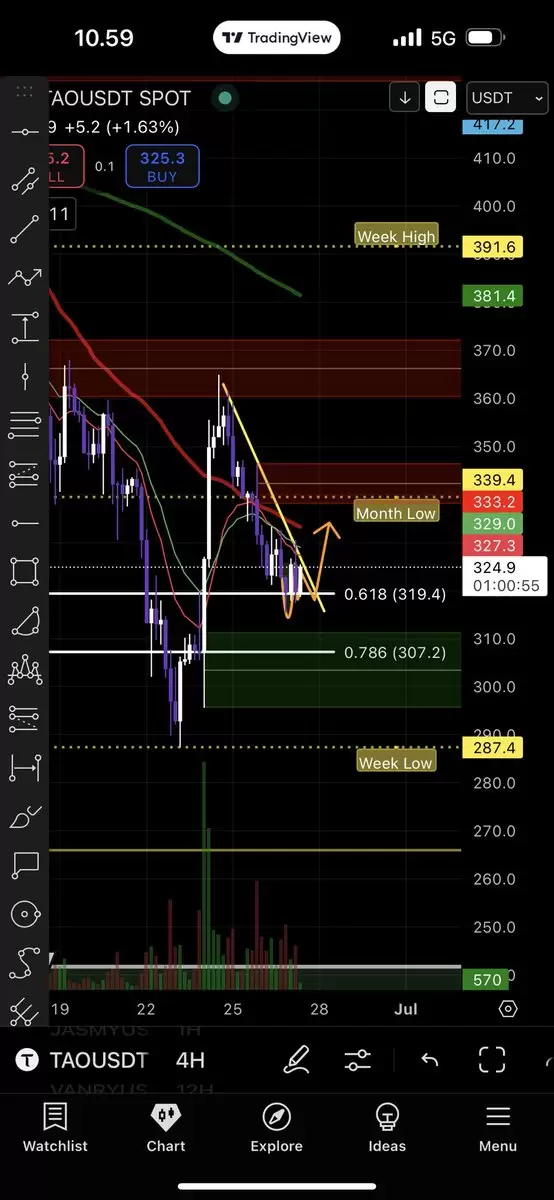Switch to the Watchlist tab
This screenshot has width=554, height=1200.
click(x=55, y=1127)
